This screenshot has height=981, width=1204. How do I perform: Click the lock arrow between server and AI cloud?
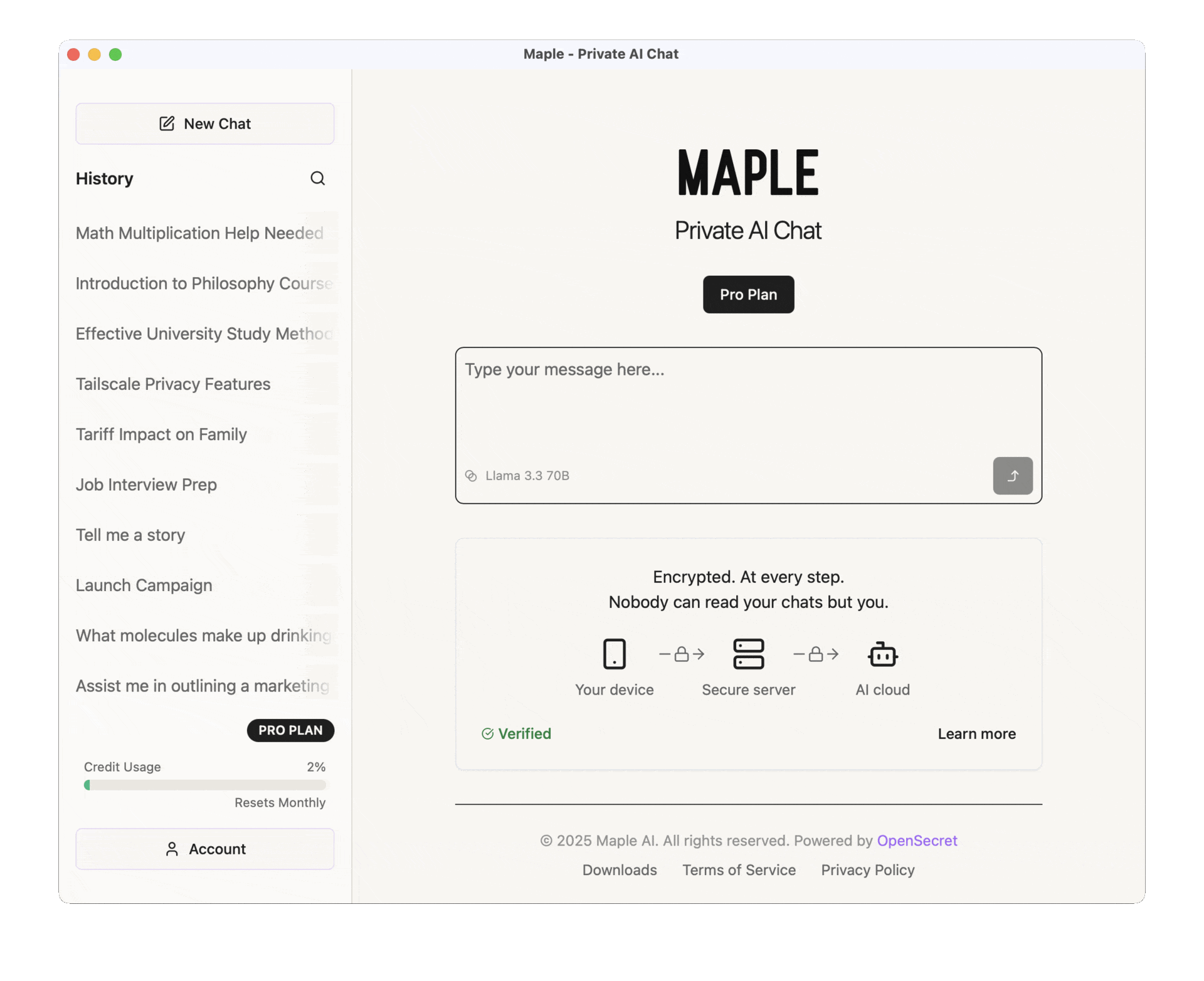coord(816,654)
